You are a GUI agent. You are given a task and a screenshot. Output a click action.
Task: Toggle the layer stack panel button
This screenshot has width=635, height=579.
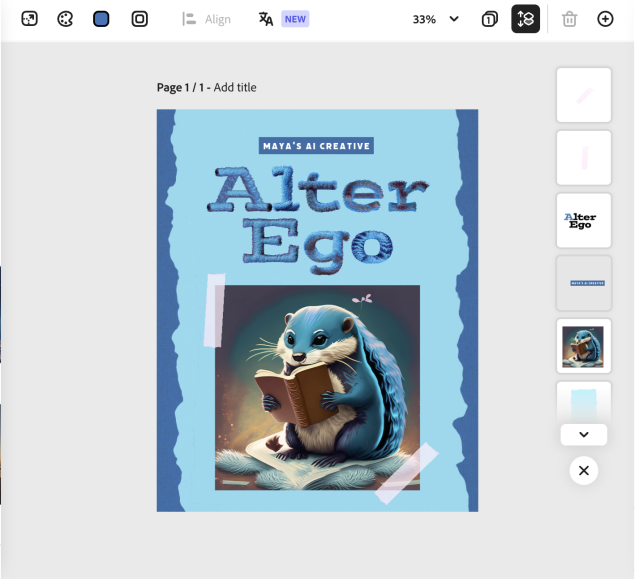pyautogui.click(x=526, y=19)
